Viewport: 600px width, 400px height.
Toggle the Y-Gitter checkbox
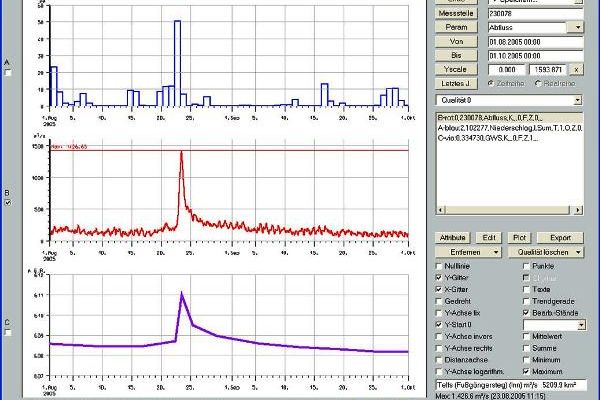pyautogui.click(x=440, y=277)
